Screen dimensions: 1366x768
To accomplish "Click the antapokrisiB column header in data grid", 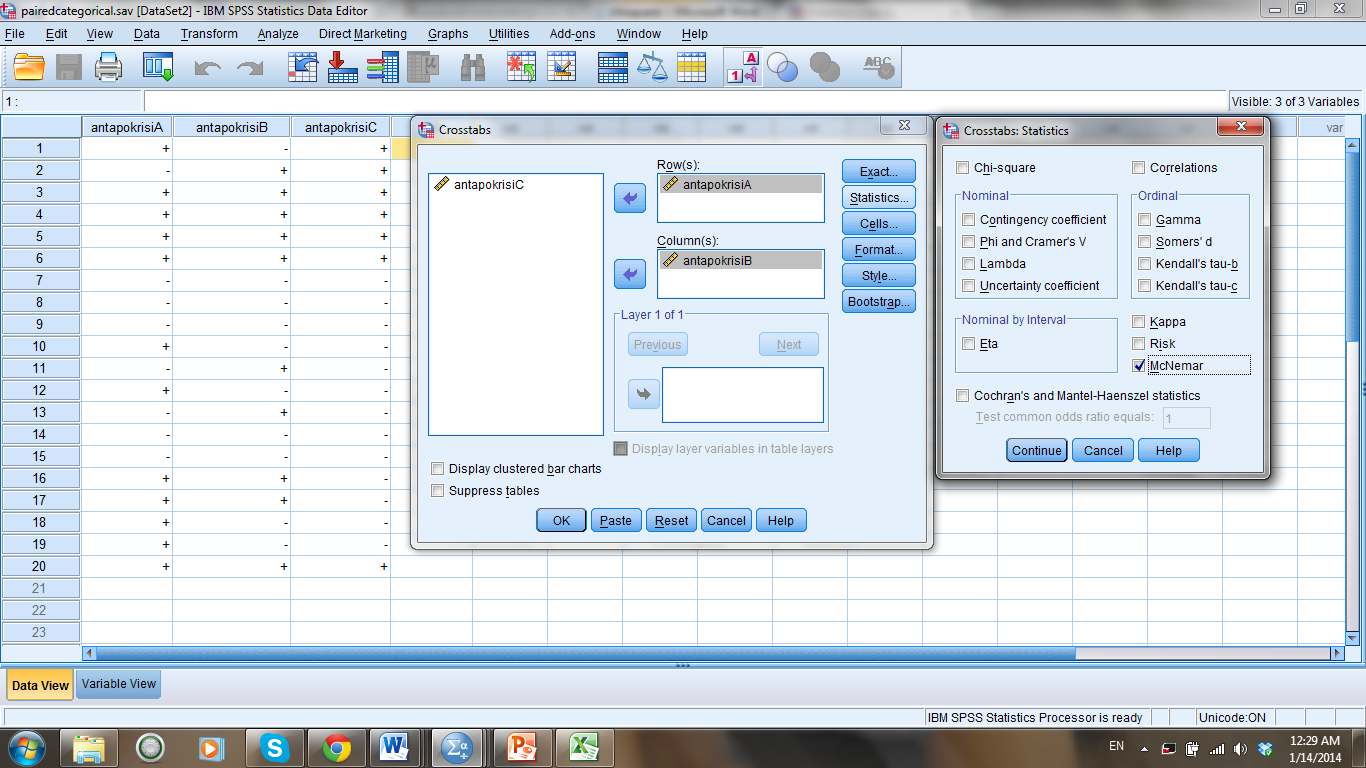I will [232, 127].
